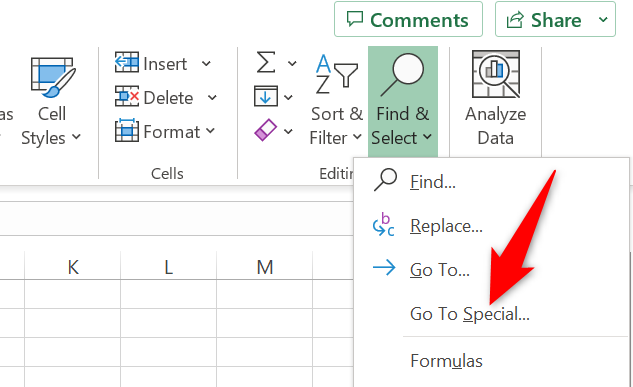
Task: Click the Delete cells icon
Action: [x=127, y=96]
